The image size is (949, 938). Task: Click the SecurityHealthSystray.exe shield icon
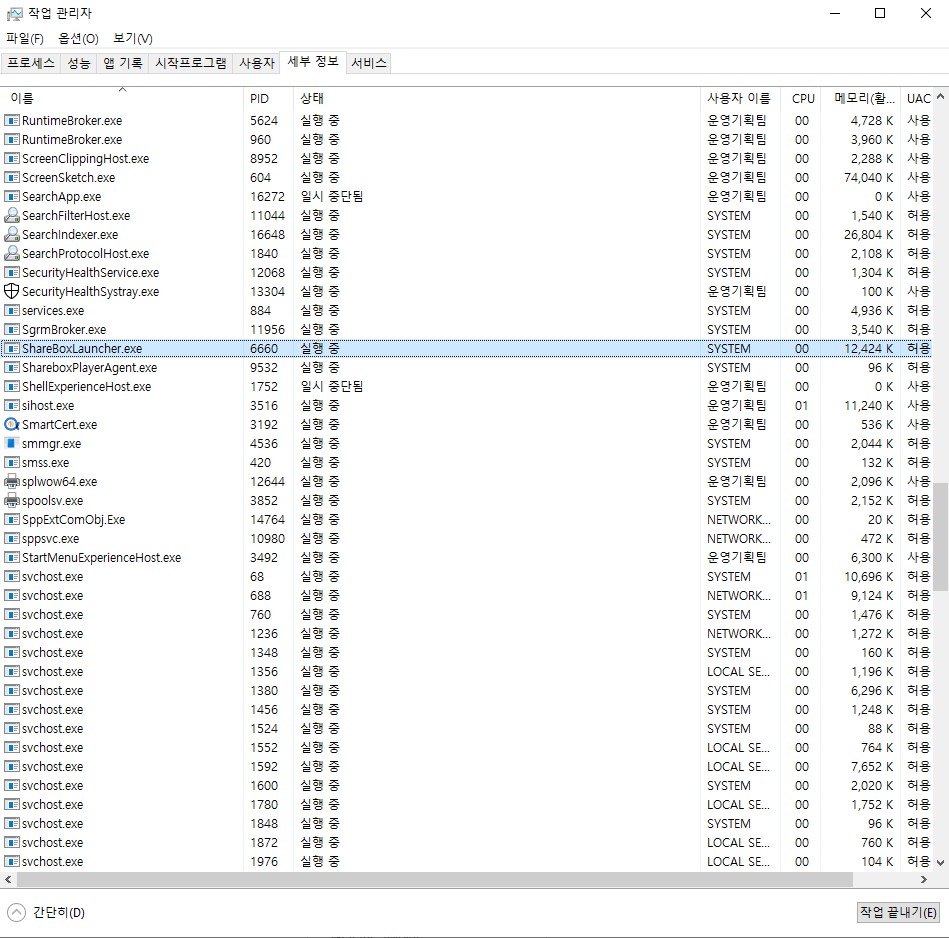point(12,292)
